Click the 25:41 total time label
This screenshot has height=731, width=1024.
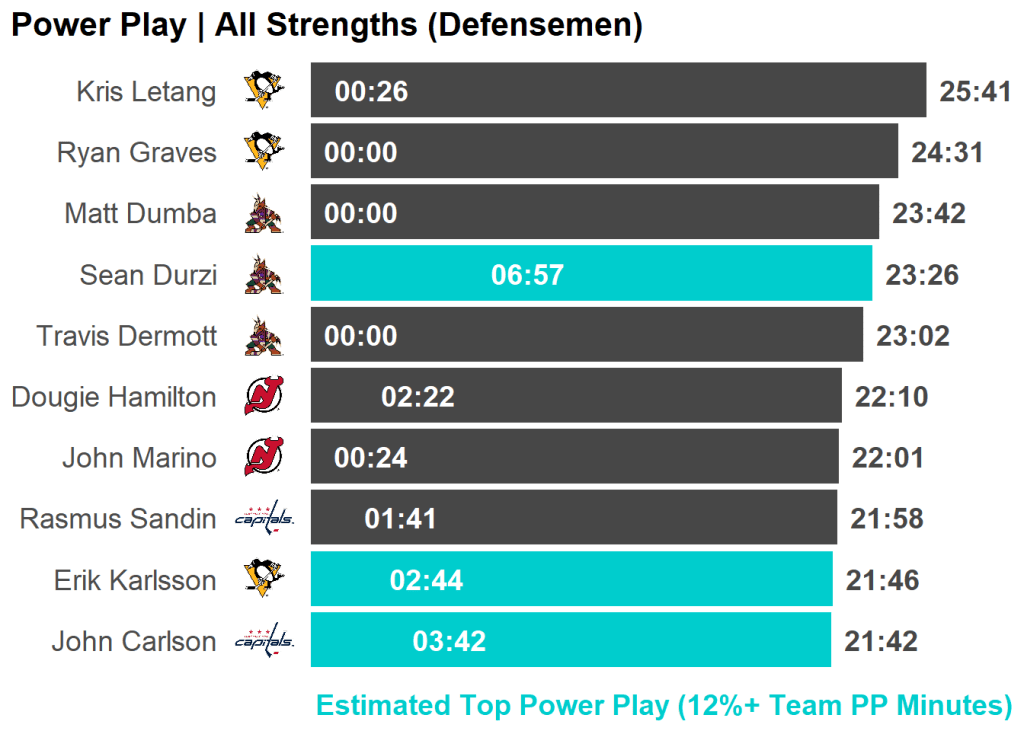[x=976, y=92]
